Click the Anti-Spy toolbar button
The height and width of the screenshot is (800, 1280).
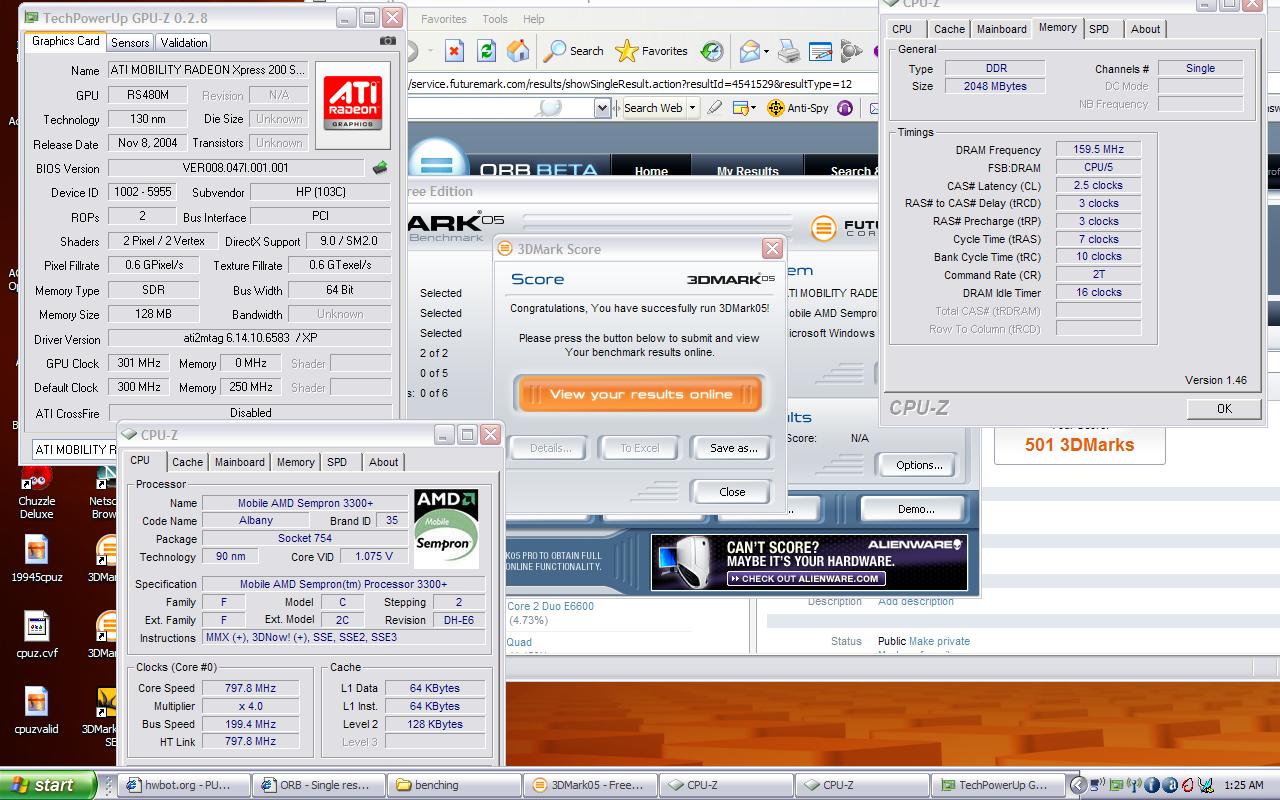797,107
